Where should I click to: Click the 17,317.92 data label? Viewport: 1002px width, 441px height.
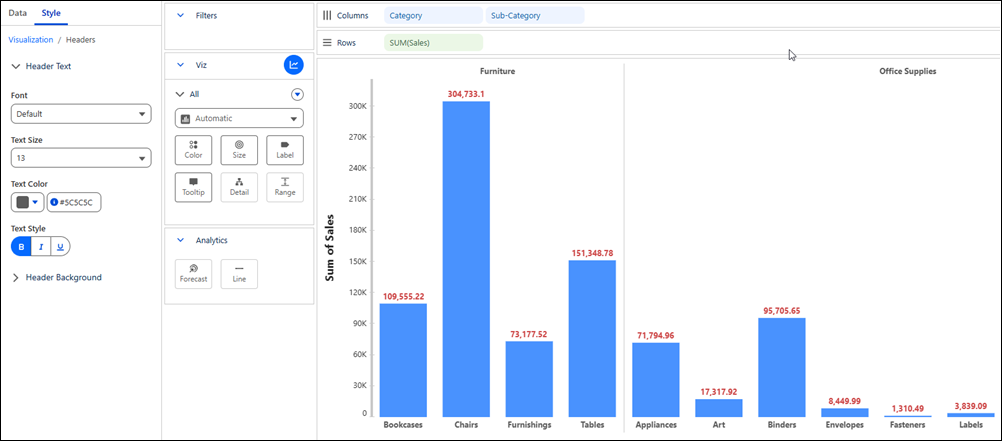719,392
